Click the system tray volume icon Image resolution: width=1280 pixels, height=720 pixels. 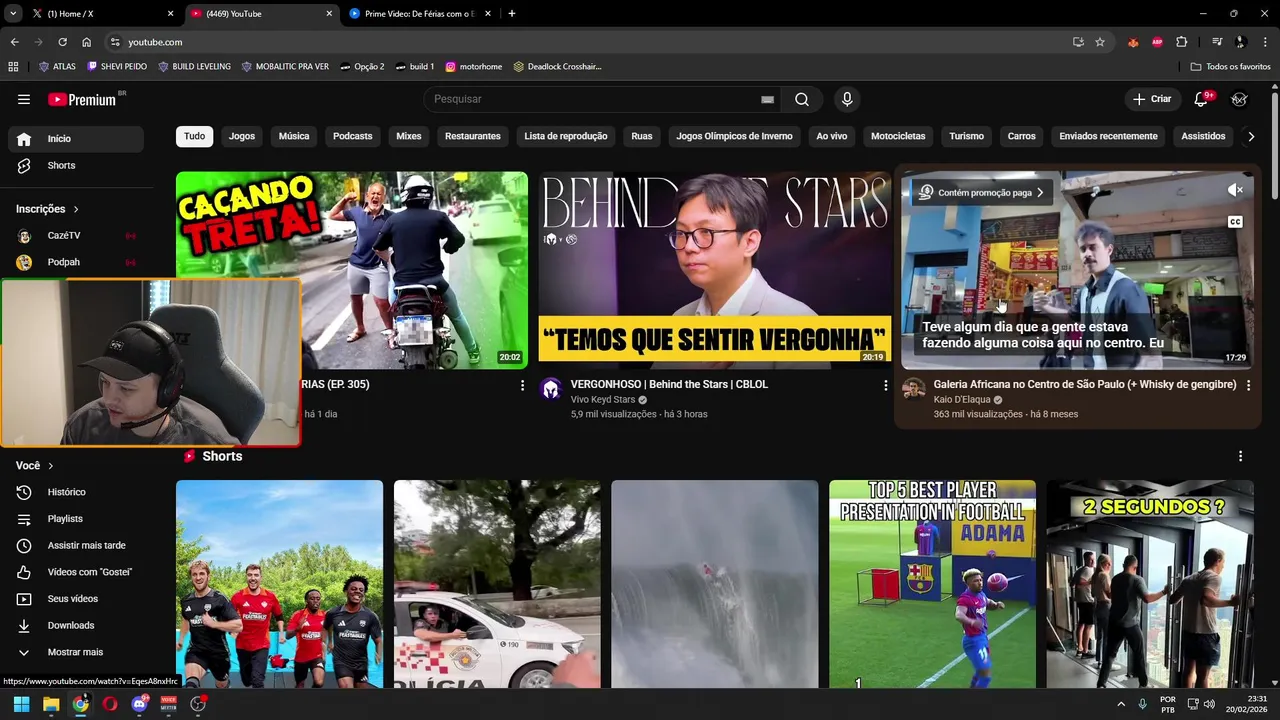pyautogui.click(x=1209, y=704)
